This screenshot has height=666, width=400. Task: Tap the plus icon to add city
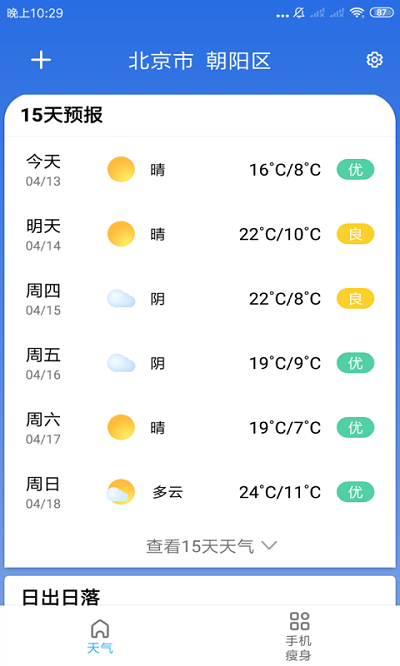point(41,60)
